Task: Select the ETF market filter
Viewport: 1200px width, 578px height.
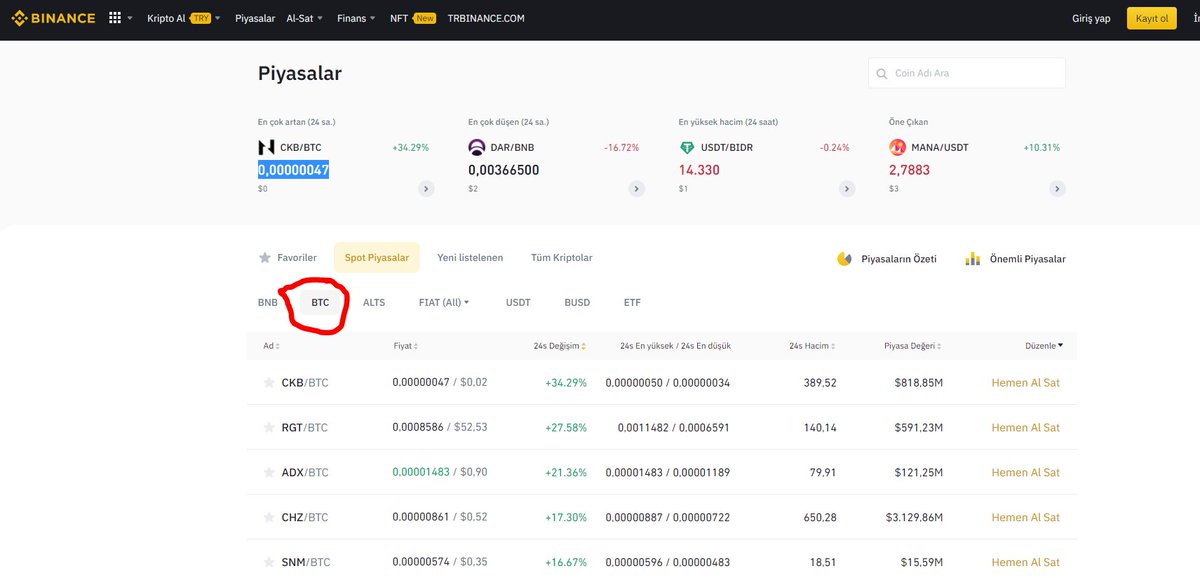Action: [x=632, y=302]
